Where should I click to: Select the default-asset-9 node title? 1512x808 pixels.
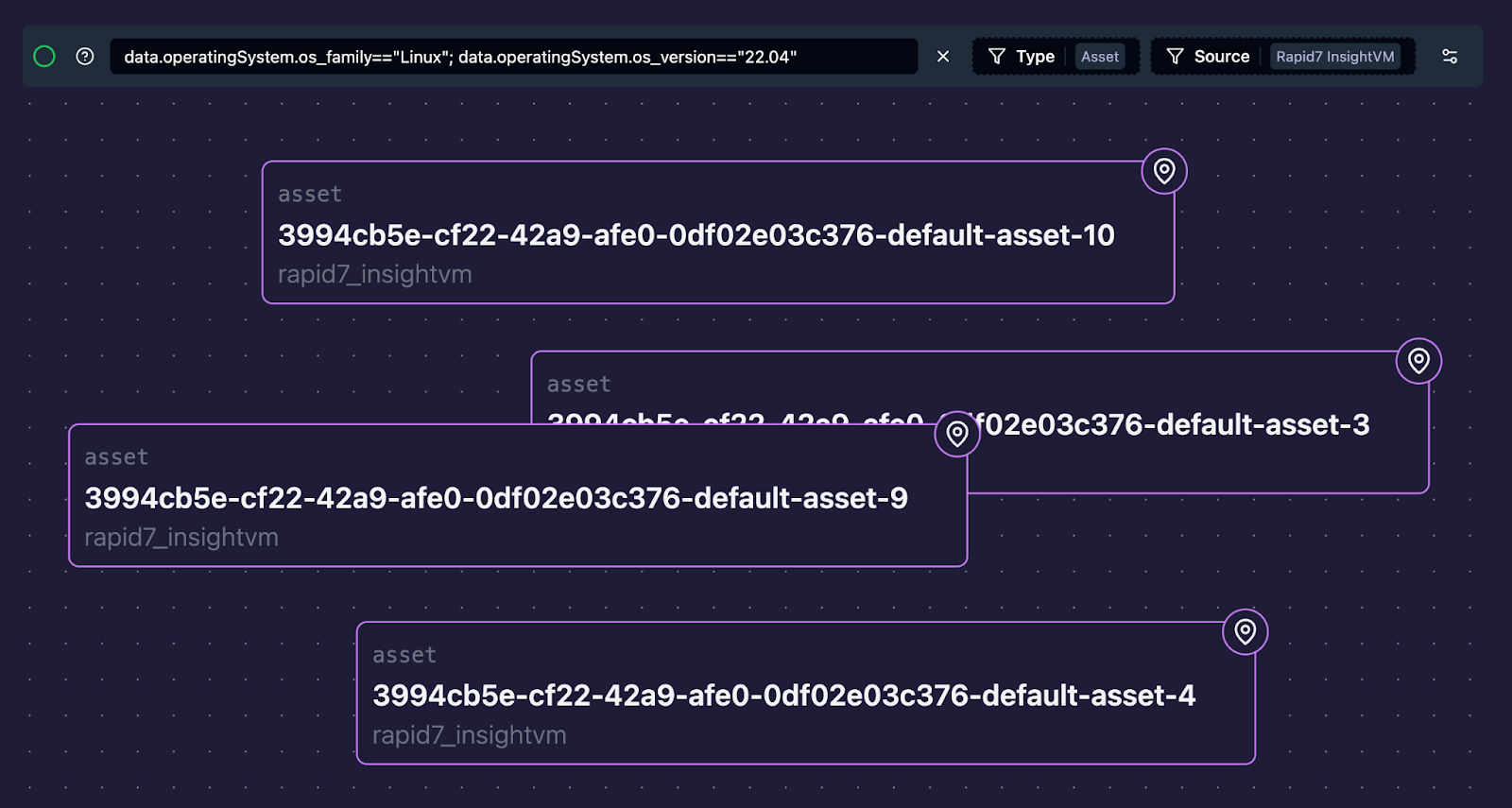496,498
